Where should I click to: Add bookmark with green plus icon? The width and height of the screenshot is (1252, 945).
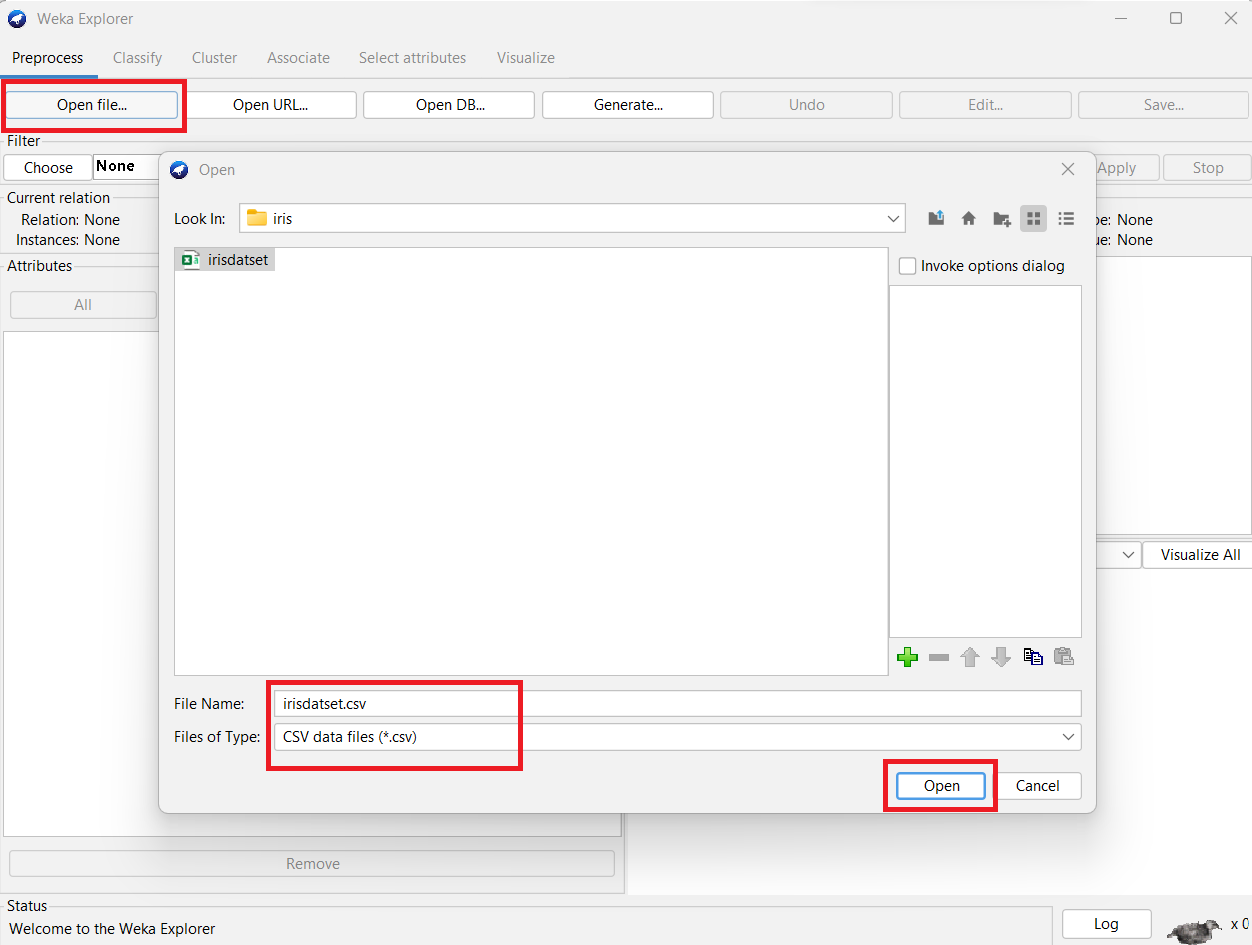pos(908,657)
